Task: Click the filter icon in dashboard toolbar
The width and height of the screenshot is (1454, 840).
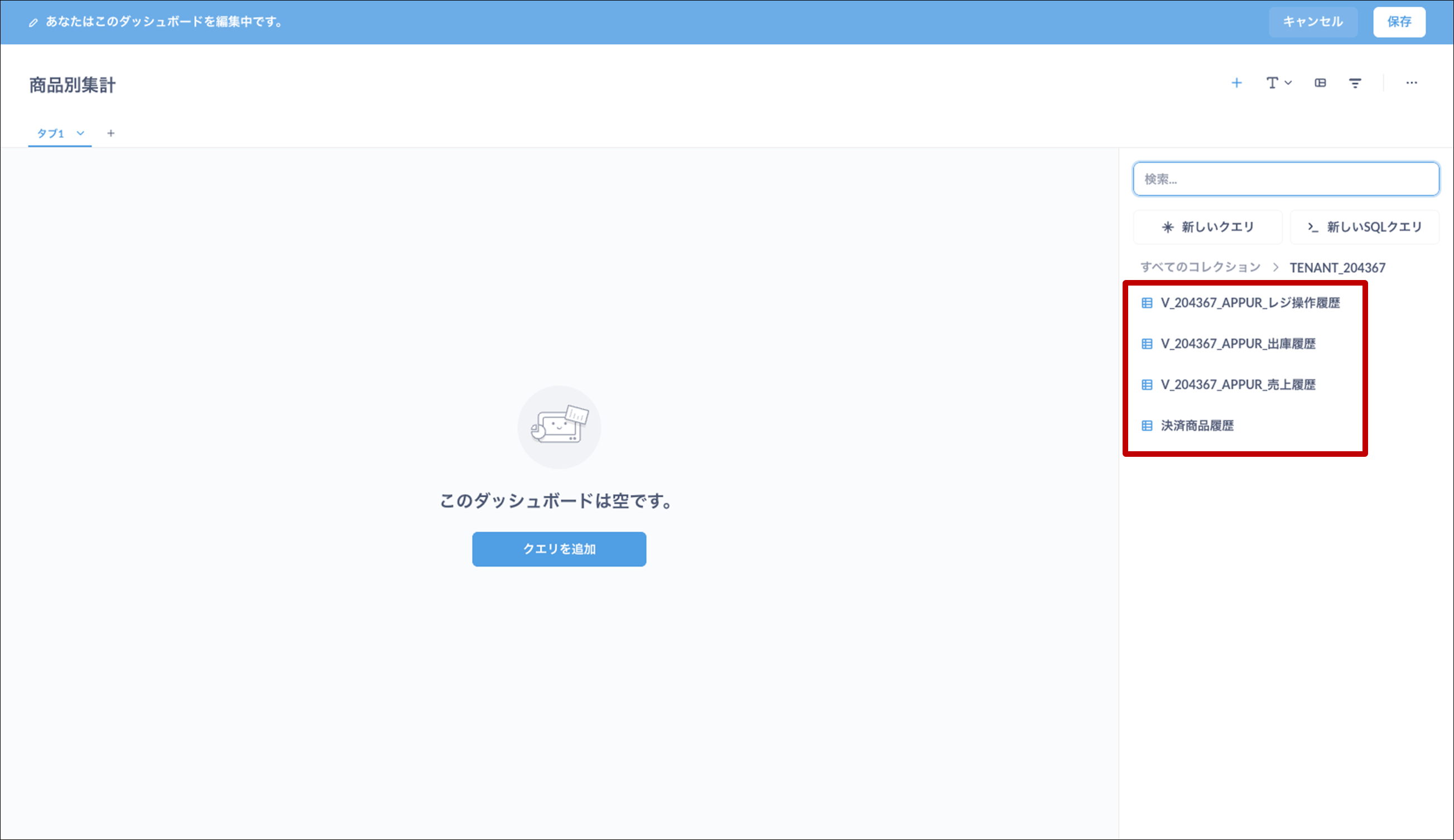Action: (1355, 83)
